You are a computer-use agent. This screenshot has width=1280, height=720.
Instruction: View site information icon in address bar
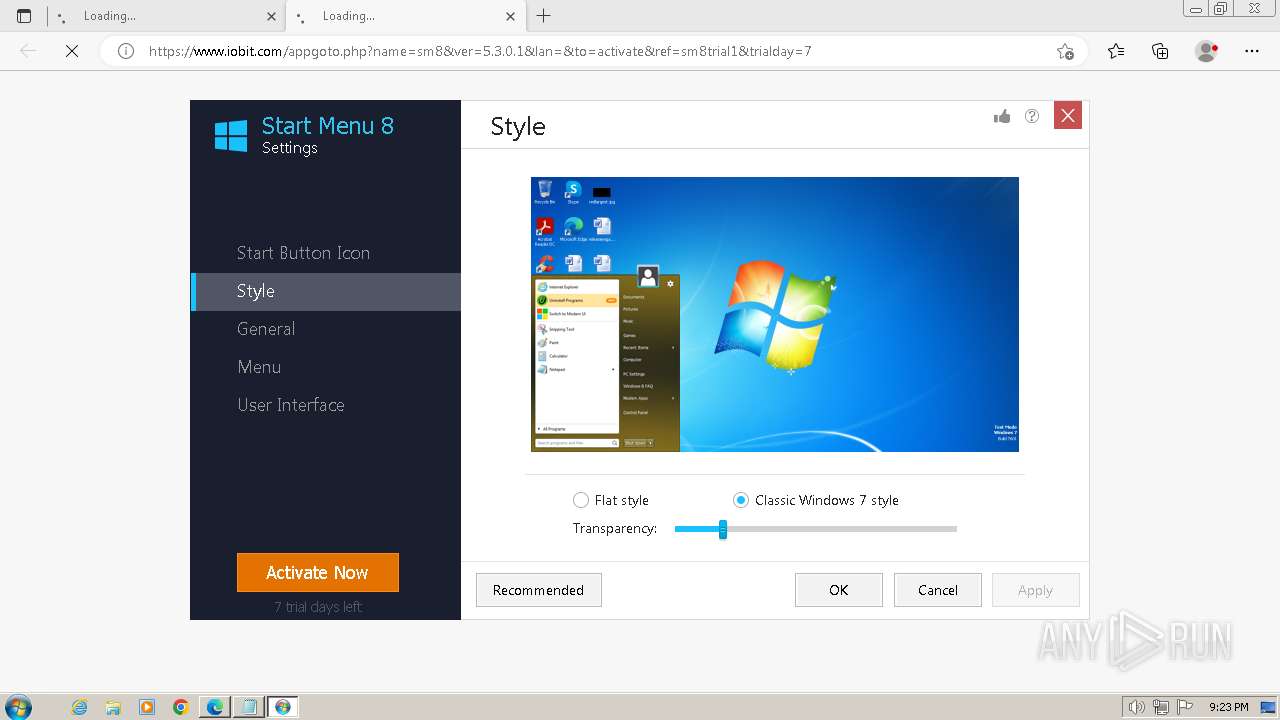pyautogui.click(x=126, y=51)
